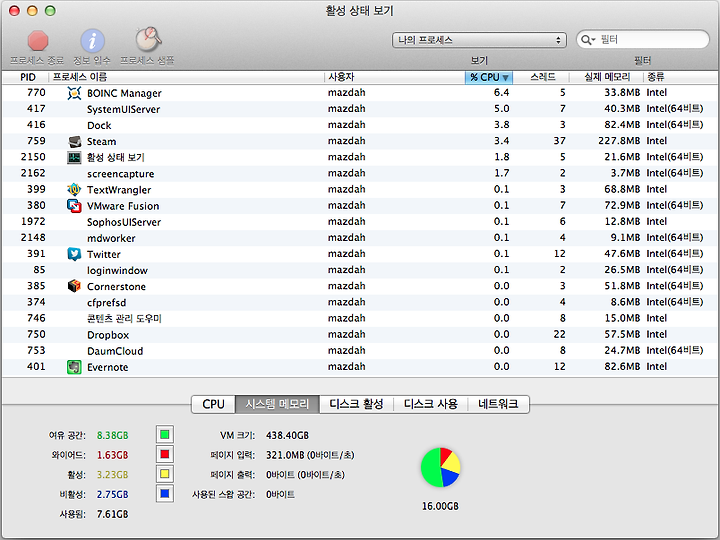Click the BOINC Manager app icon
The height and width of the screenshot is (540, 720).
pos(74,93)
